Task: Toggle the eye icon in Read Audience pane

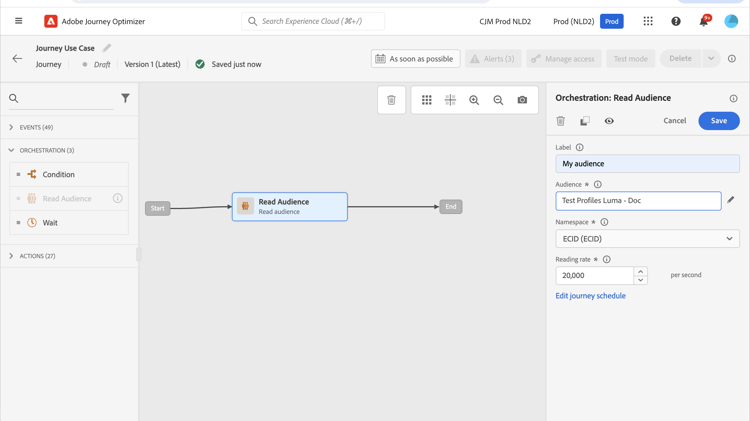Action: coord(609,121)
